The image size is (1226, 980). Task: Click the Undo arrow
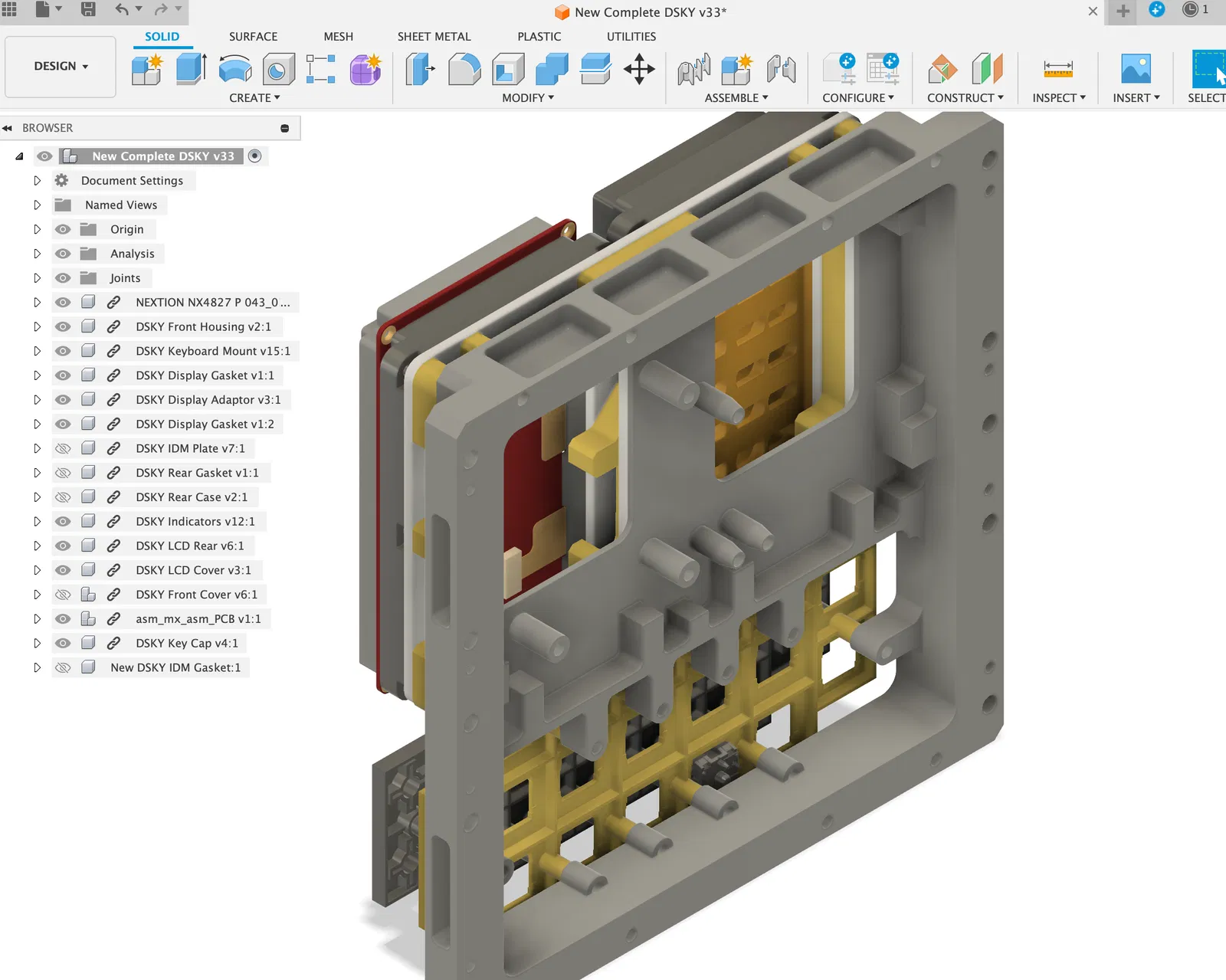coord(122,9)
